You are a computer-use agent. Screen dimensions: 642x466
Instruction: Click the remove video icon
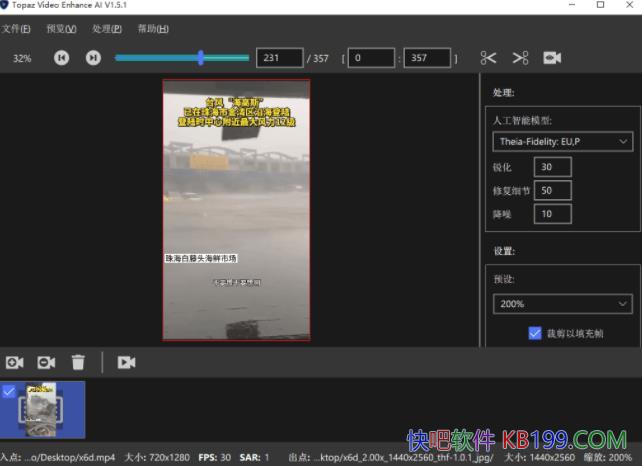point(46,362)
